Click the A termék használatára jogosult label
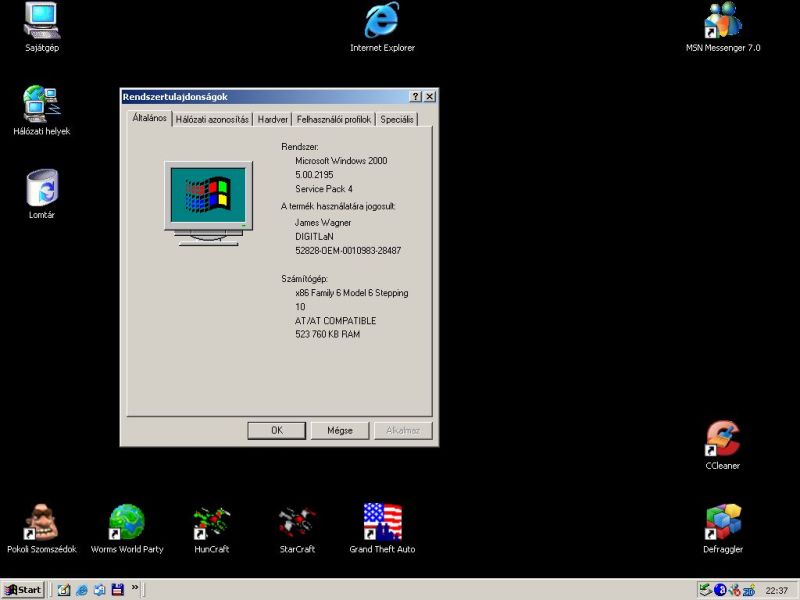Image resolution: width=800 pixels, height=600 pixels. coord(338,206)
